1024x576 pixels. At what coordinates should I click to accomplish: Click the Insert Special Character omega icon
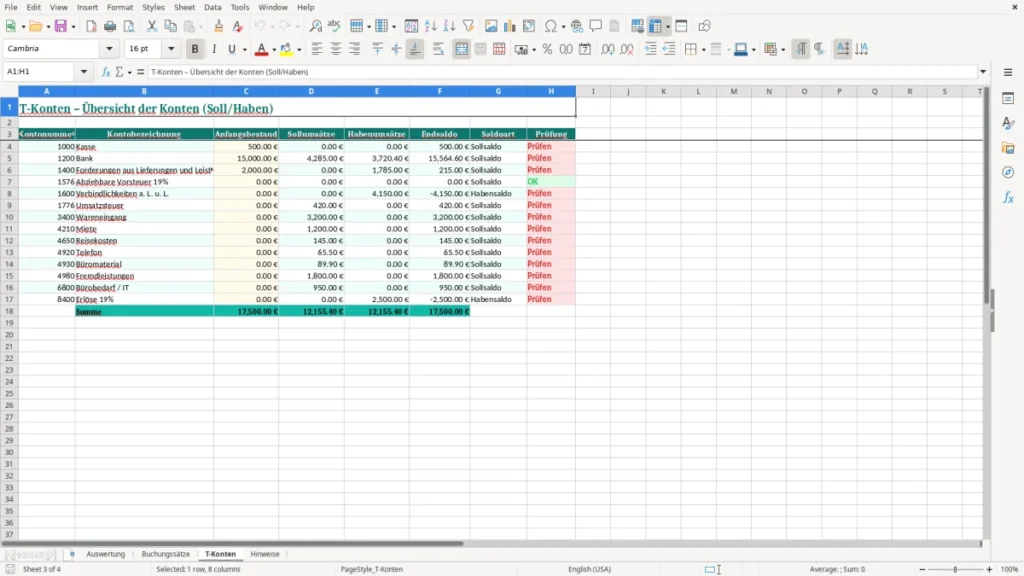coord(551,26)
